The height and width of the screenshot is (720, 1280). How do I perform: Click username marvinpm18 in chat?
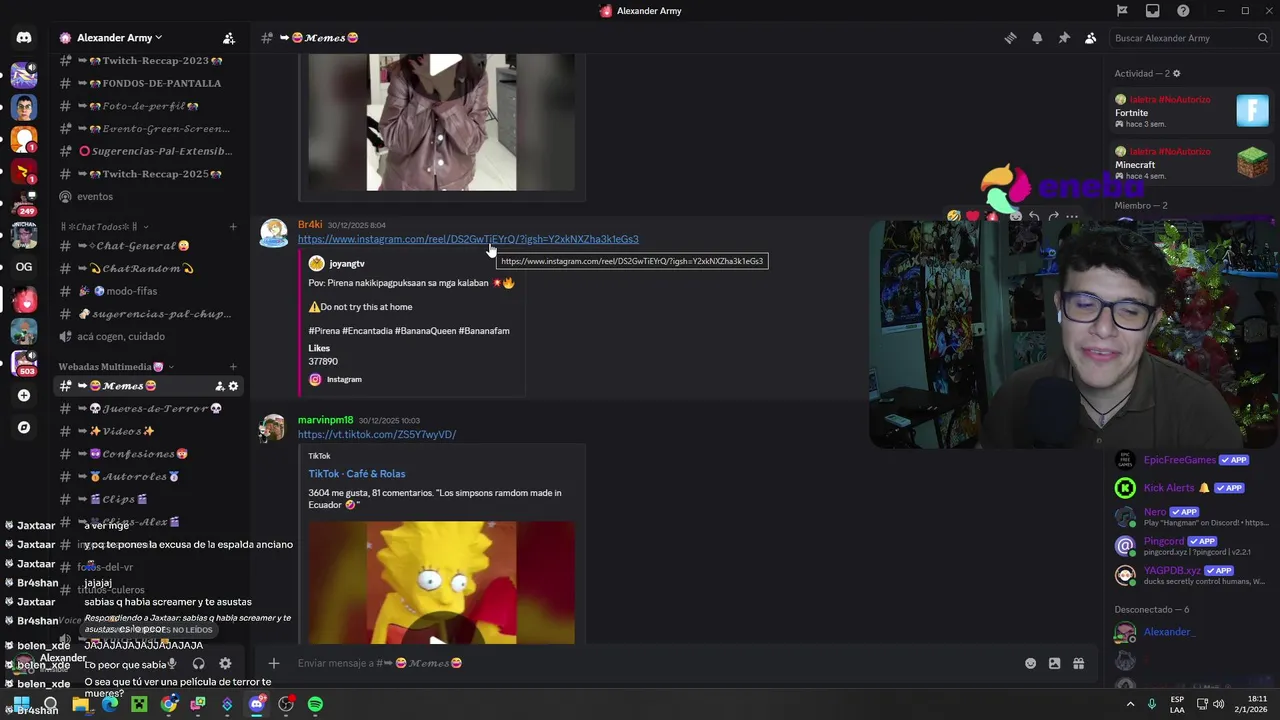[x=326, y=420]
